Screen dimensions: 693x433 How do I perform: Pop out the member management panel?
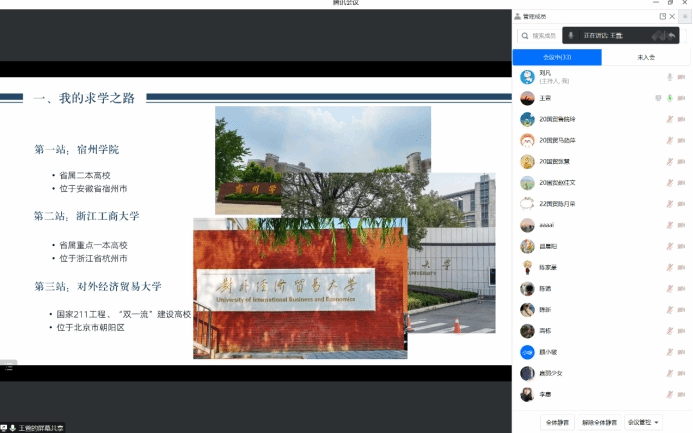(662, 17)
